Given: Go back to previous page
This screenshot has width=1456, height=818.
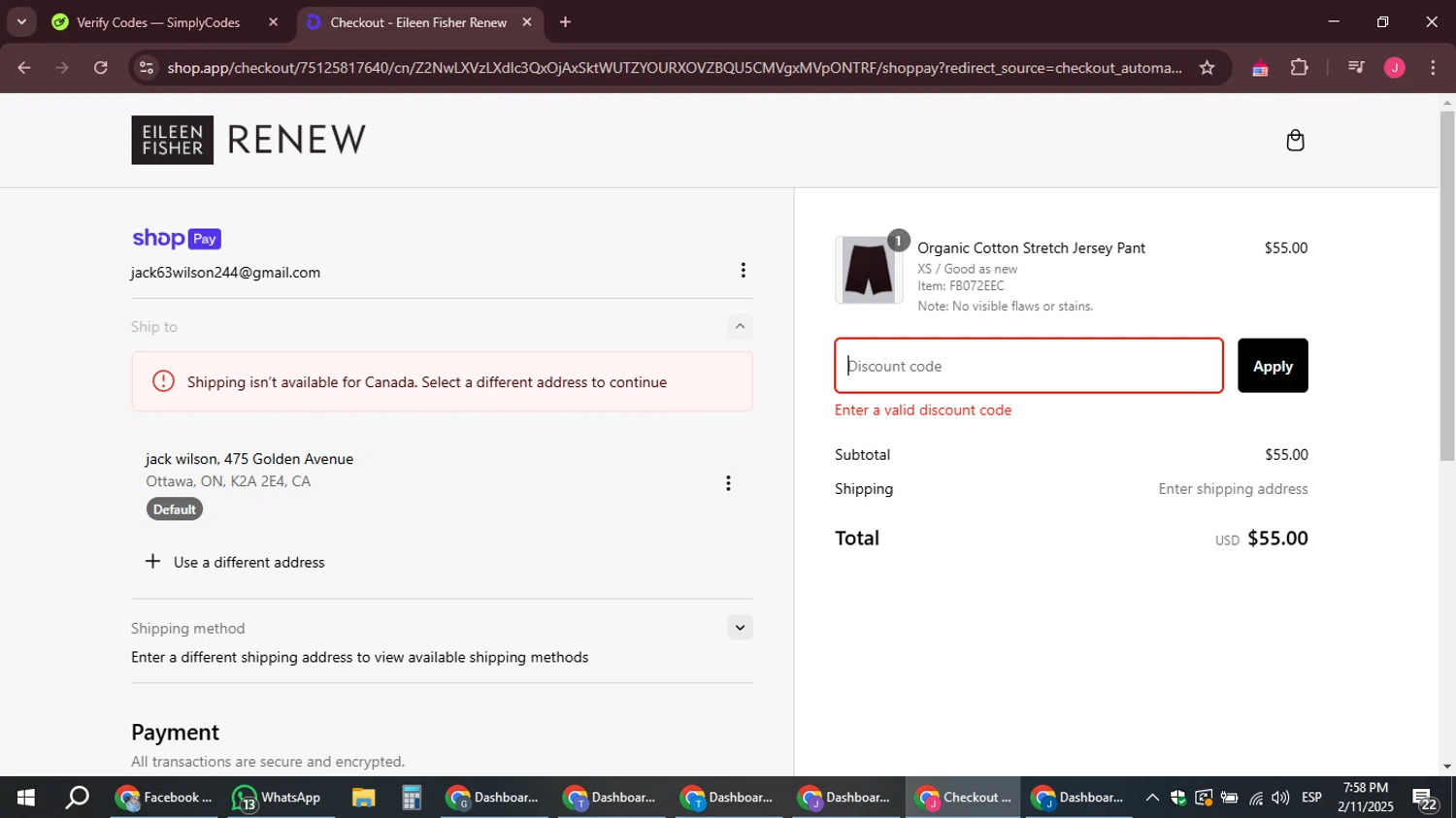Looking at the screenshot, I should click(24, 68).
